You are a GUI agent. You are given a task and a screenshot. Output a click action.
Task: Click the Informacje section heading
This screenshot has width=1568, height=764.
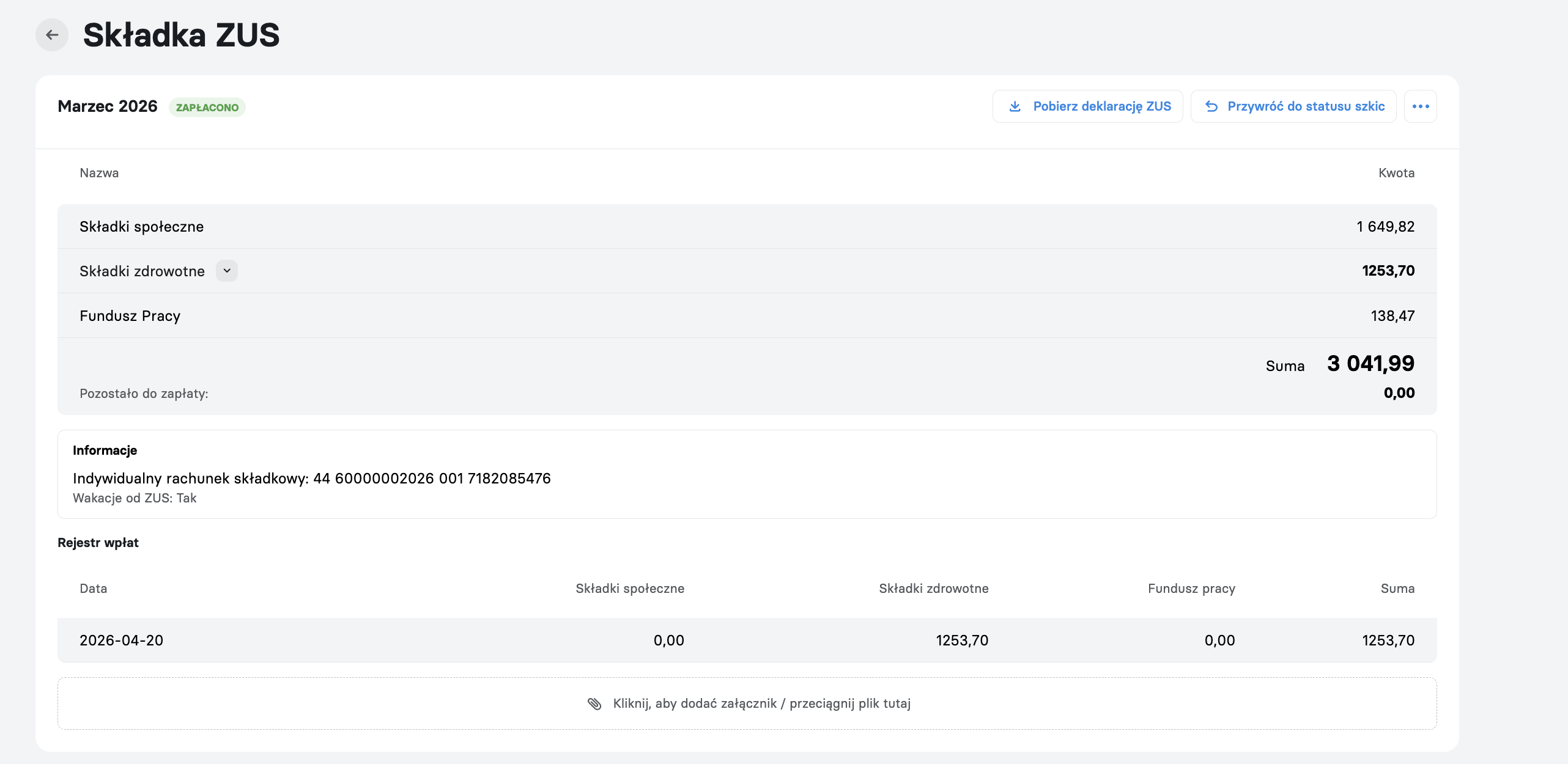105,450
